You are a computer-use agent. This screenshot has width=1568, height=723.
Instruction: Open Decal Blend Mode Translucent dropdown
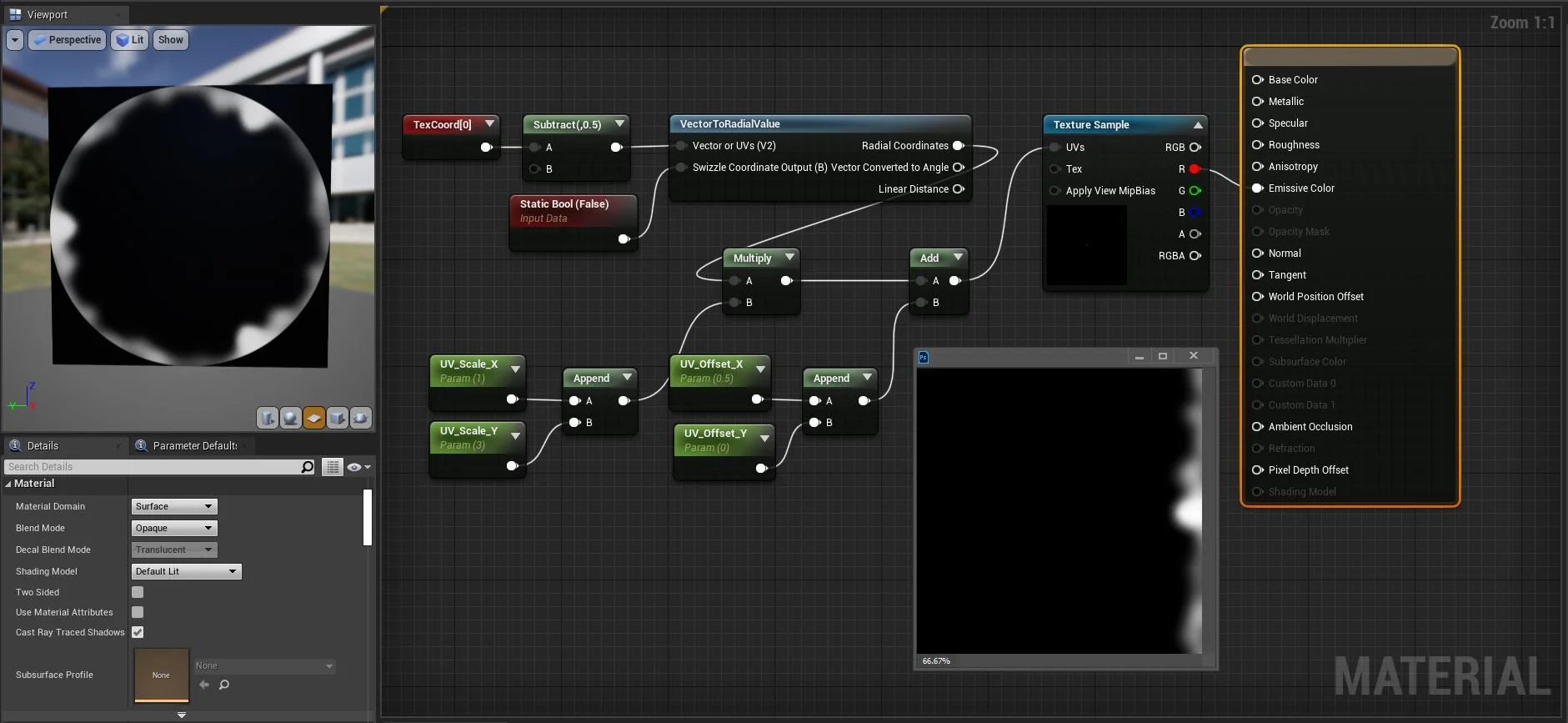tap(174, 550)
